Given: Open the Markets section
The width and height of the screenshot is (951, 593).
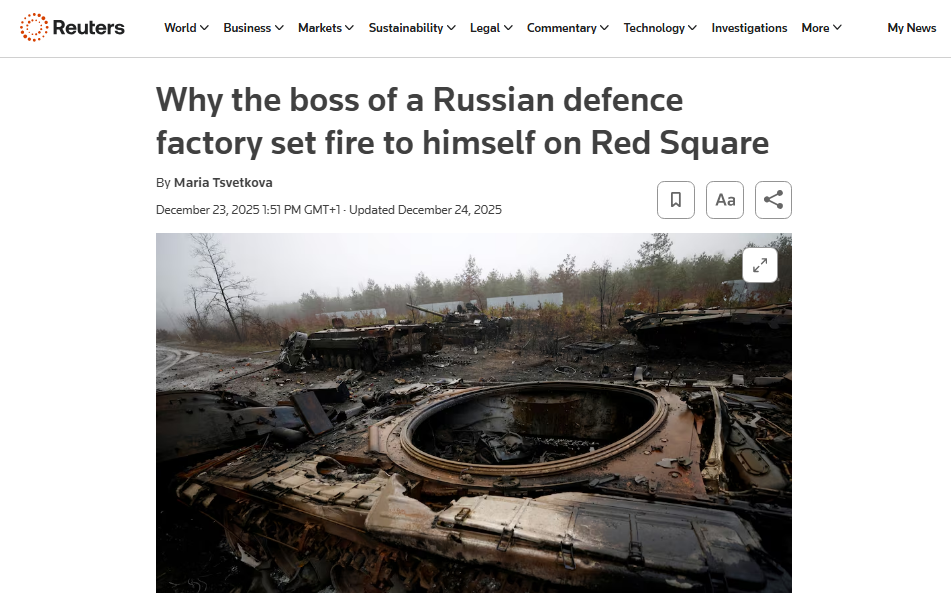Looking at the screenshot, I should click(x=320, y=28).
